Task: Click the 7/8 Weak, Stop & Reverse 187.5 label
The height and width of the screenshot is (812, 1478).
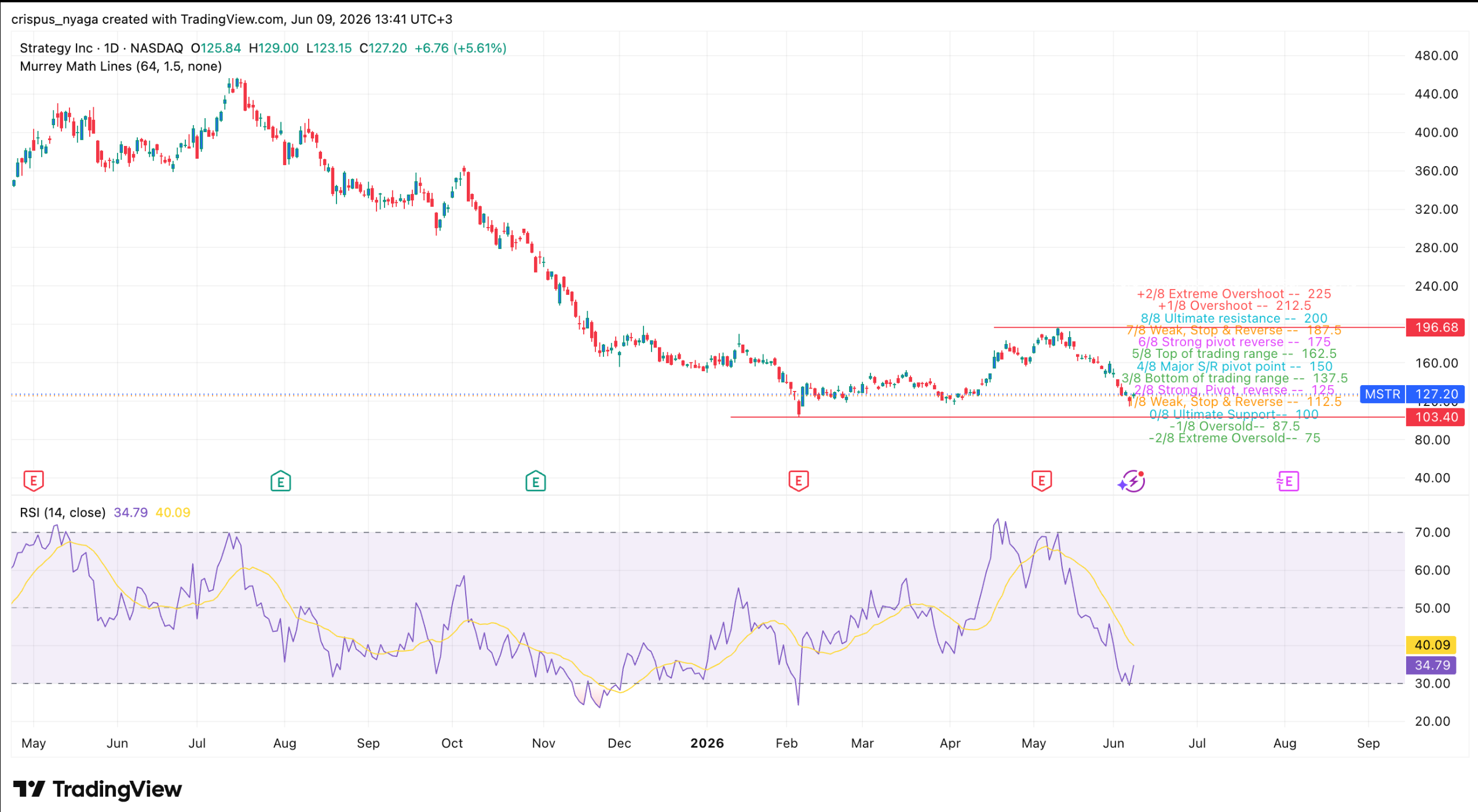Action: (x=1234, y=330)
